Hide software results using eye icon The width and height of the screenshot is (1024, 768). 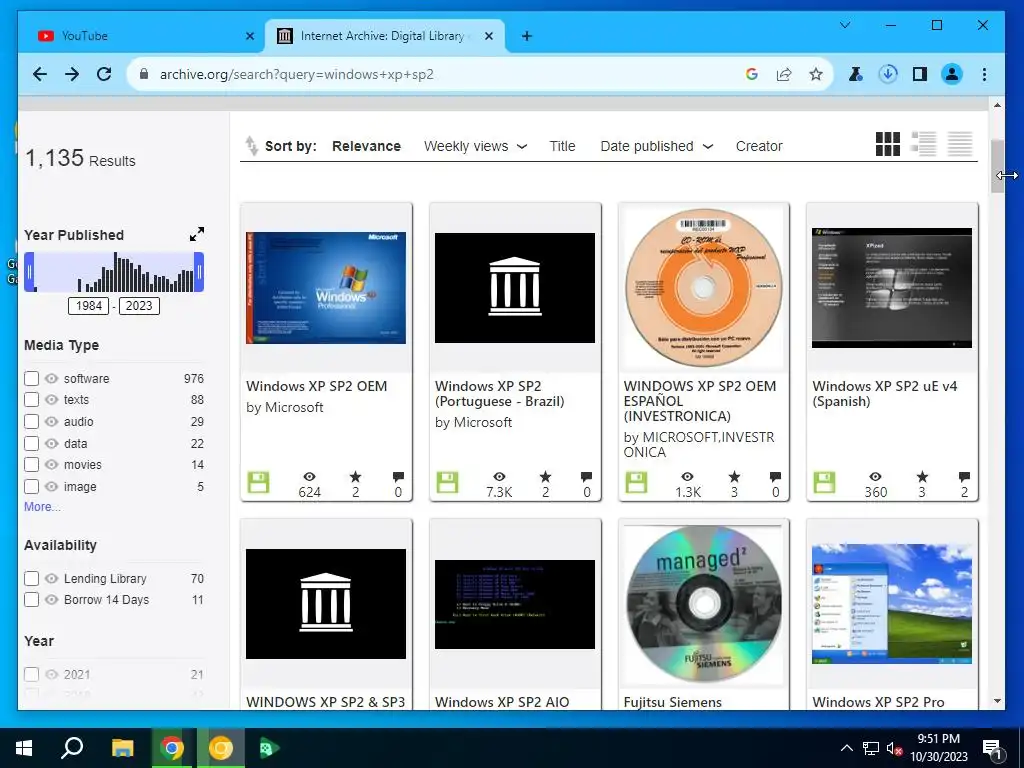52,379
